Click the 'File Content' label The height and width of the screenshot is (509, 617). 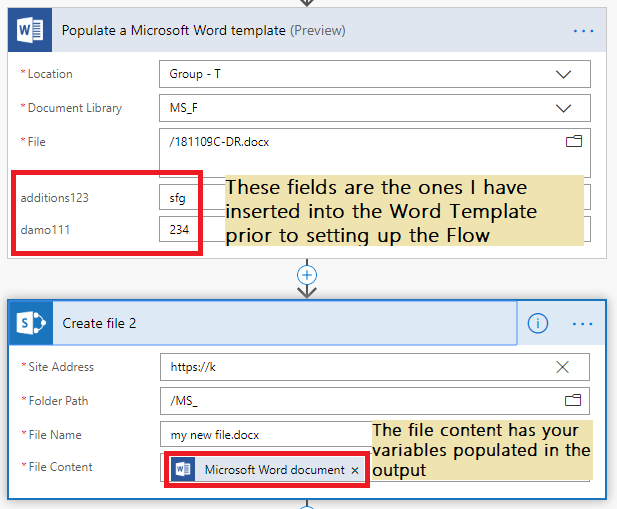[x=61, y=467]
